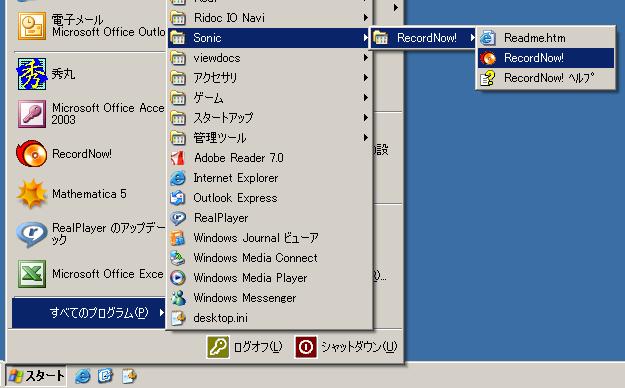The height and width of the screenshot is (388, 625).
Task: Open Microsoft Office Excel icon
Action: 32,274
